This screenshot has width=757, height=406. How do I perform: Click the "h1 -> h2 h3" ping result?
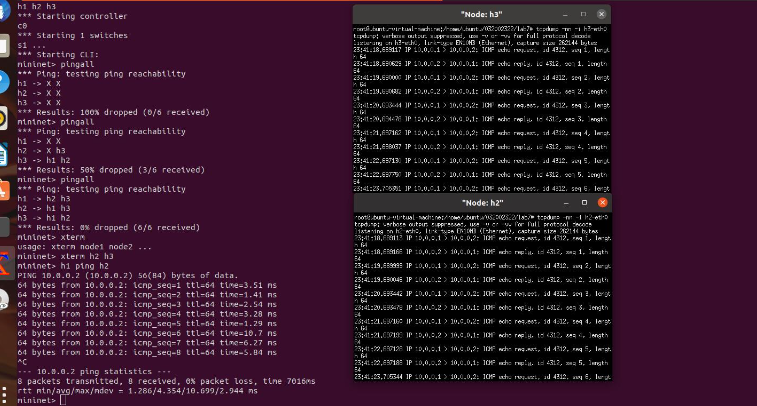(x=44, y=199)
